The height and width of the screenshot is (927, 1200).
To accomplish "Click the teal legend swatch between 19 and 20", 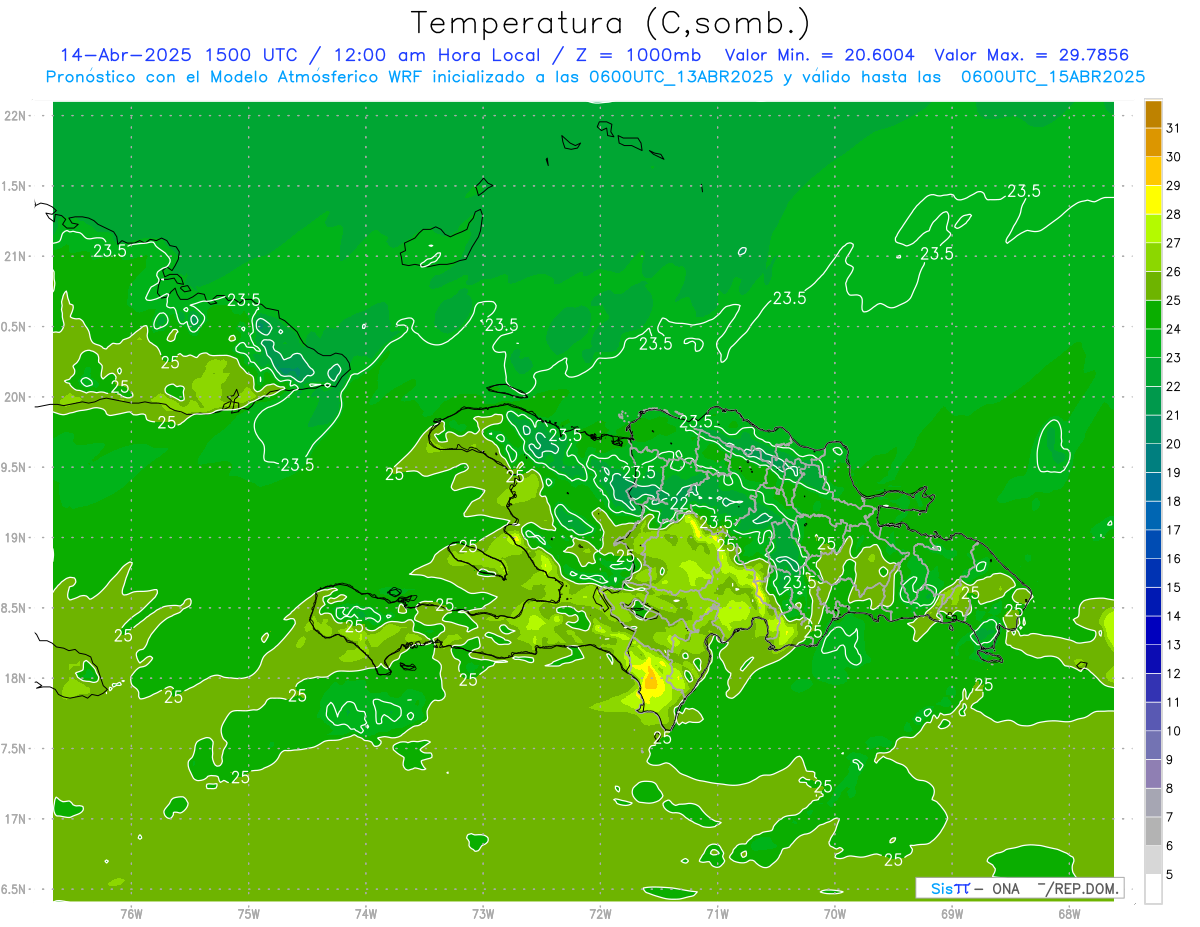I will click(x=1153, y=458).
